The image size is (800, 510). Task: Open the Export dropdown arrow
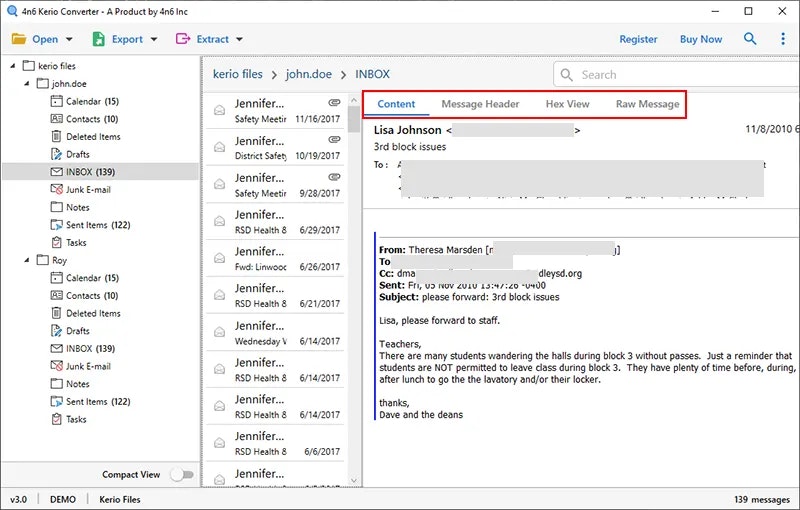[154, 39]
